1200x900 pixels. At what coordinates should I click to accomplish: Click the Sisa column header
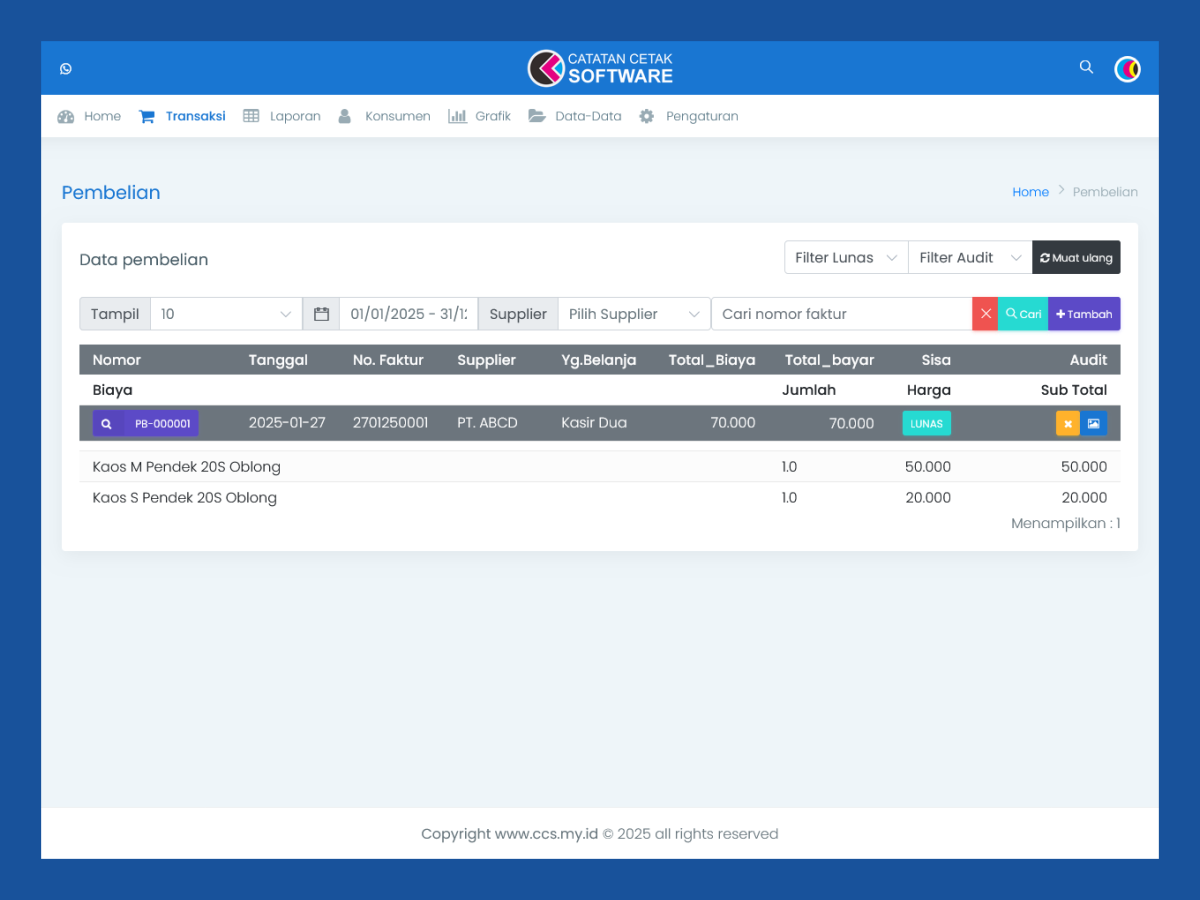[936, 360]
